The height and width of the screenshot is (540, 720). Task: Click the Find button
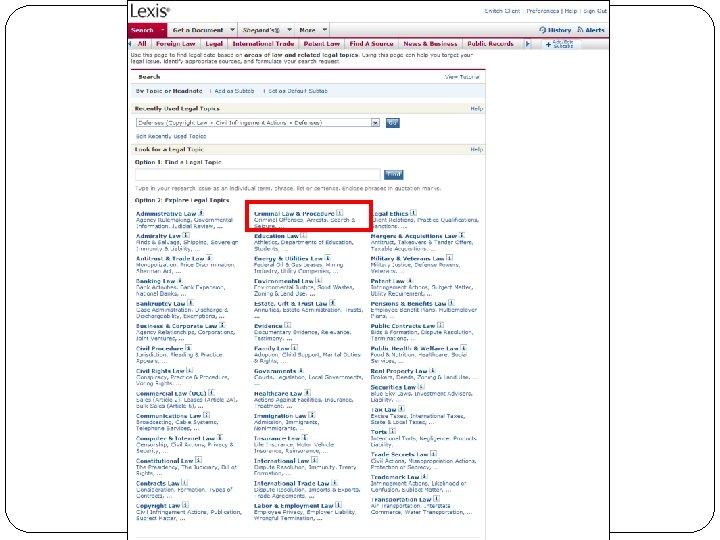(x=394, y=174)
